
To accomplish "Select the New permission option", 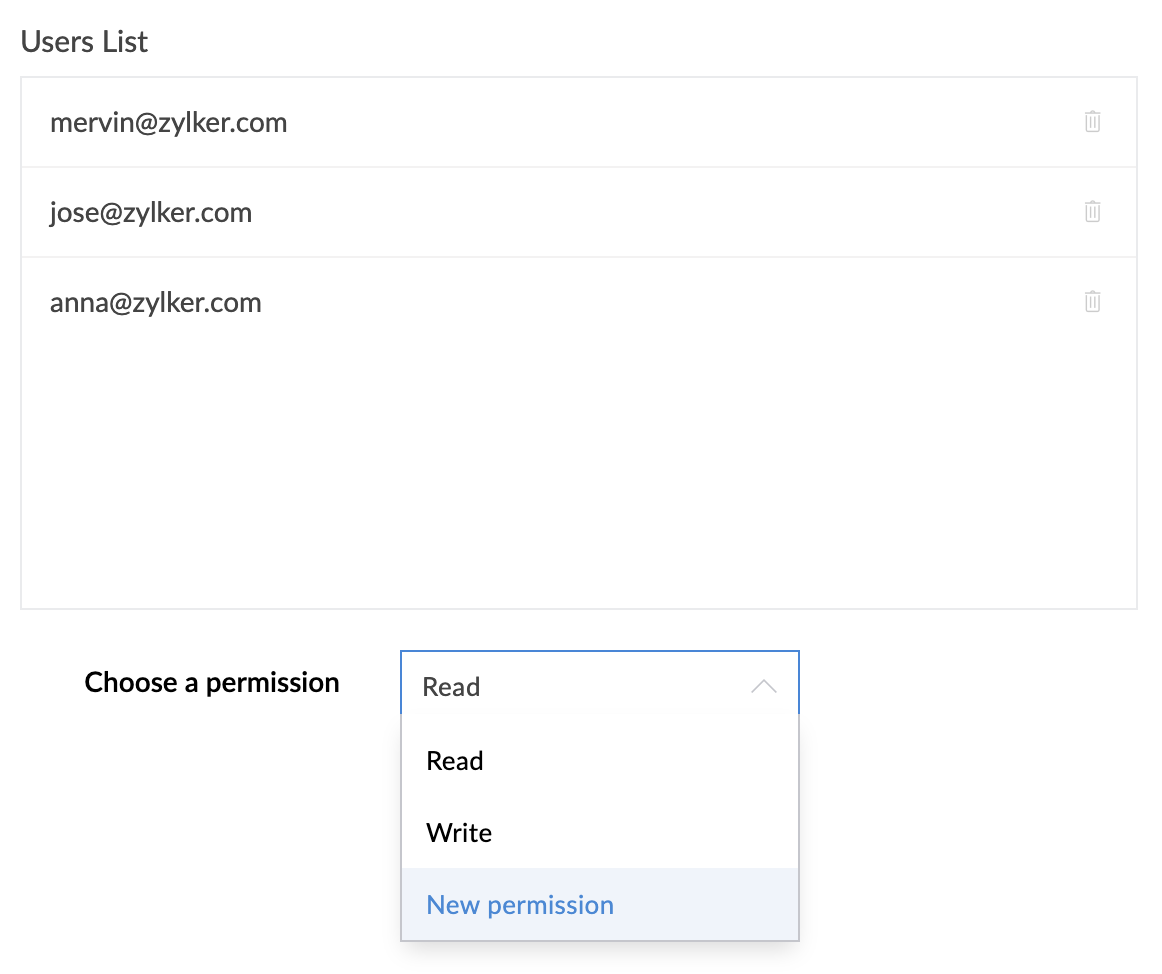I will [x=520, y=905].
